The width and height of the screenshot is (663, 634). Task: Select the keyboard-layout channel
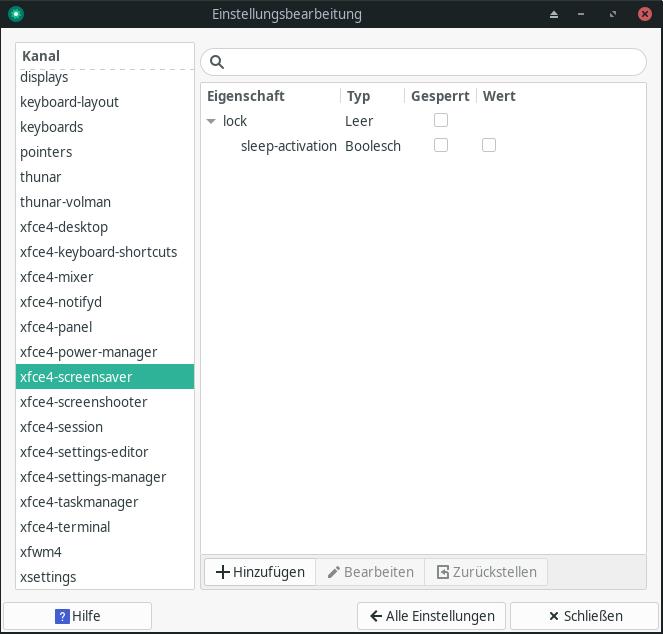[105, 102]
